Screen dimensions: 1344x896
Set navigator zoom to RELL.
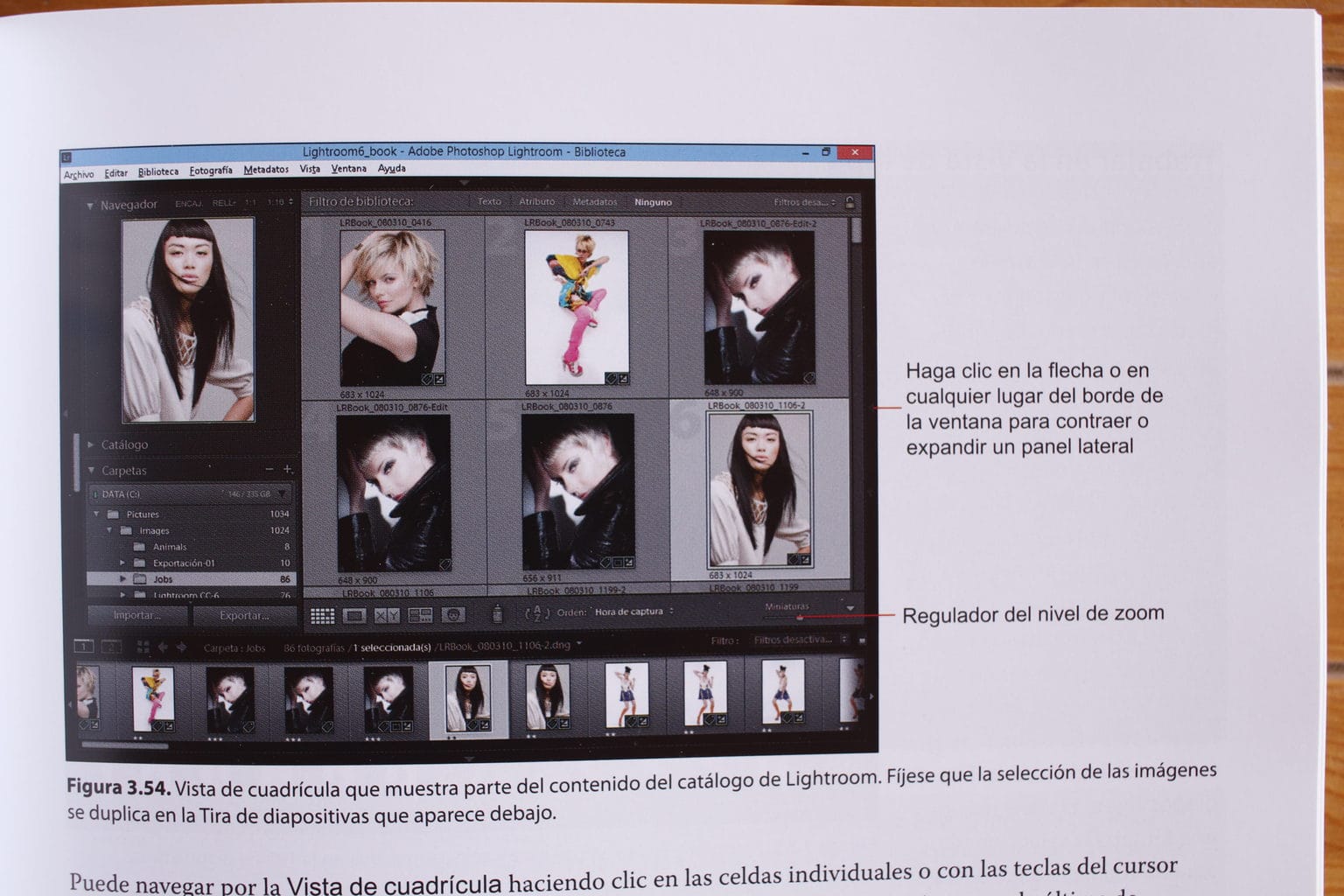(x=224, y=204)
